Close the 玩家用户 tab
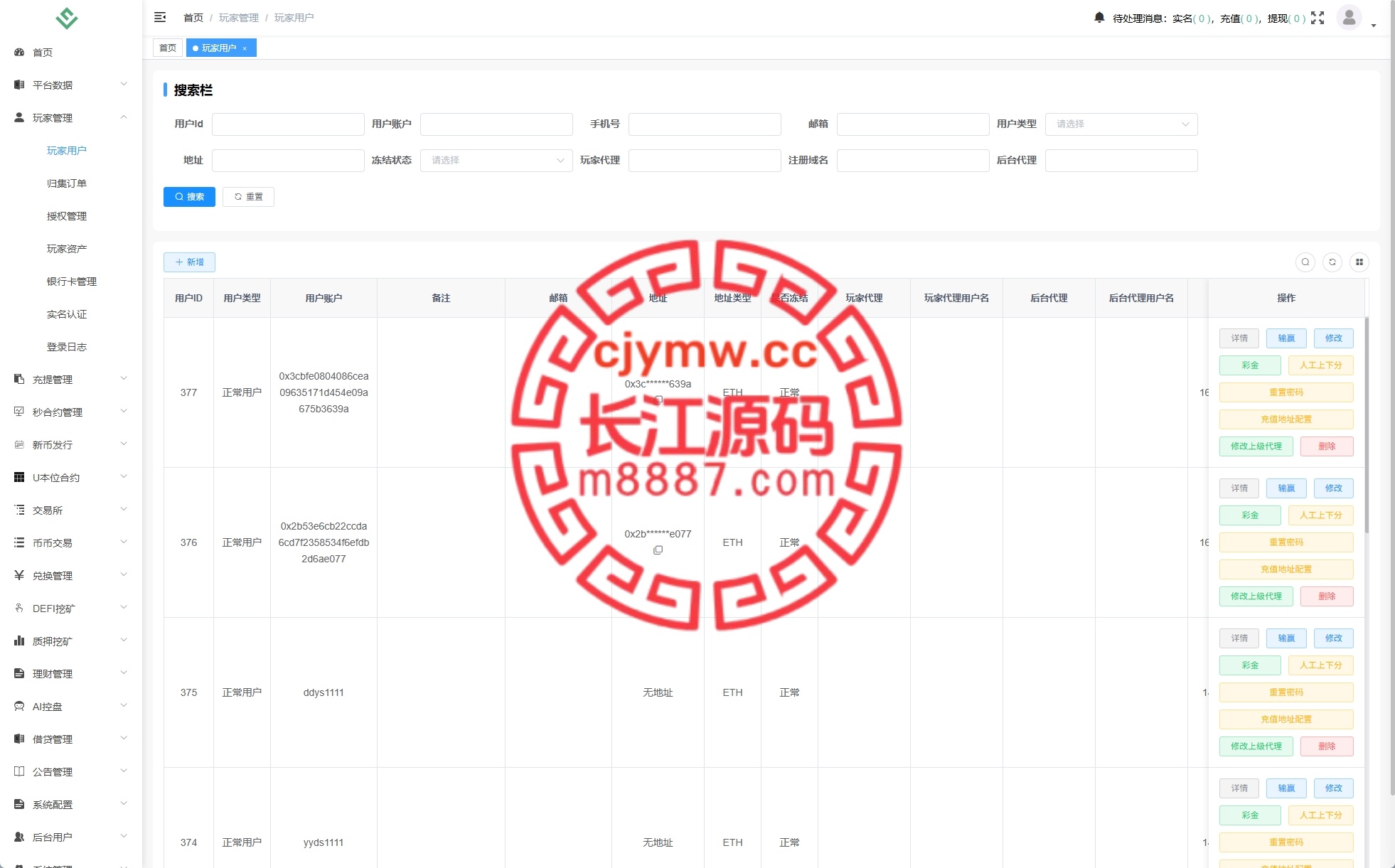The height and width of the screenshot is (868, 1395). 245,48
